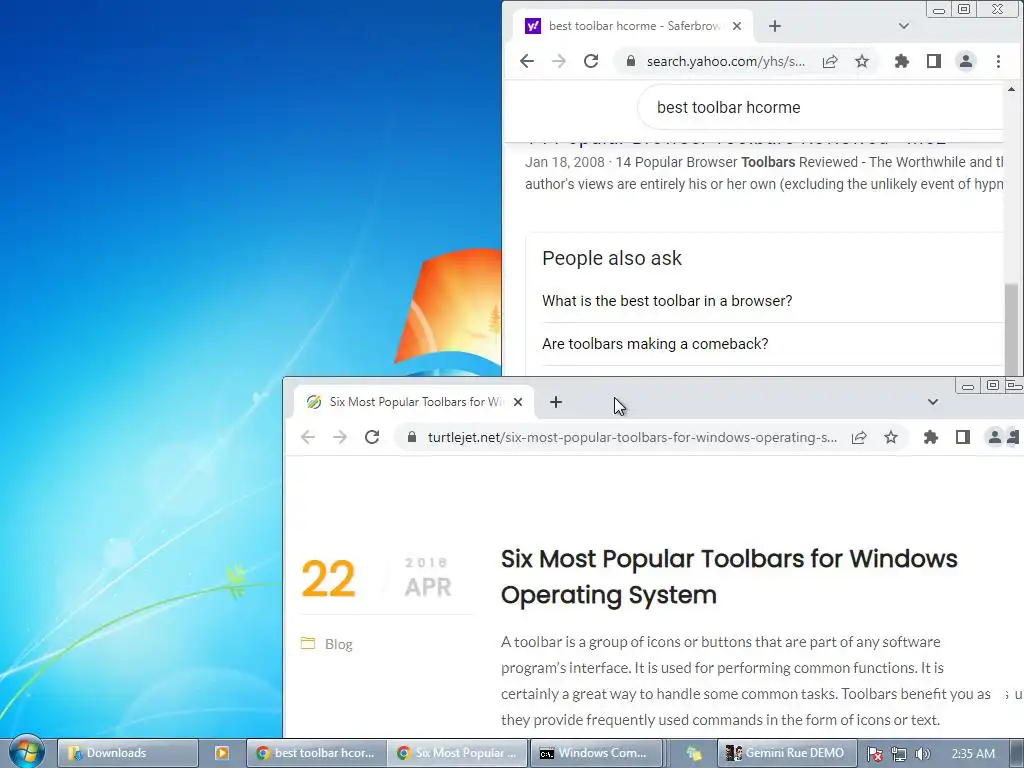Bookmark the Yahoo search page with star
The width and height of the screenshot is (1024, 768).
click(x=862, y=61)
